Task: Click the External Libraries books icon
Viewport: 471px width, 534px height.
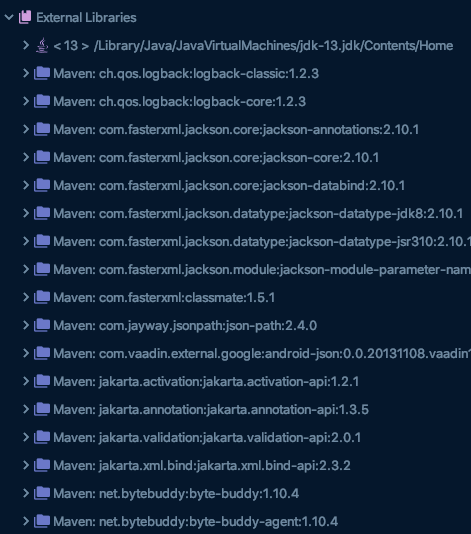Action: click(x=25, y=17)
